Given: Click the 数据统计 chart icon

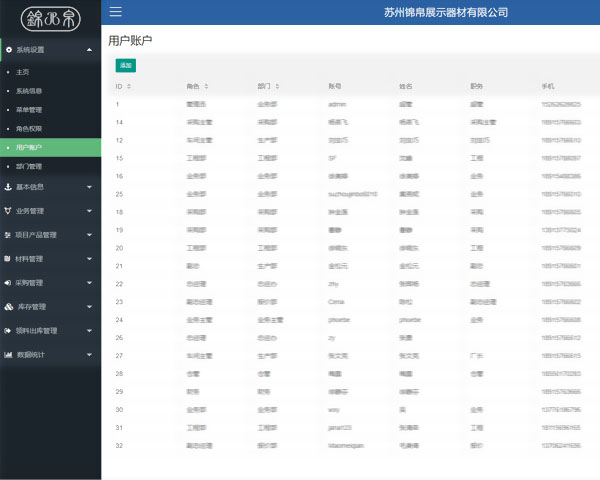Looking at the screenshot, I should click(x=9, y=355).
